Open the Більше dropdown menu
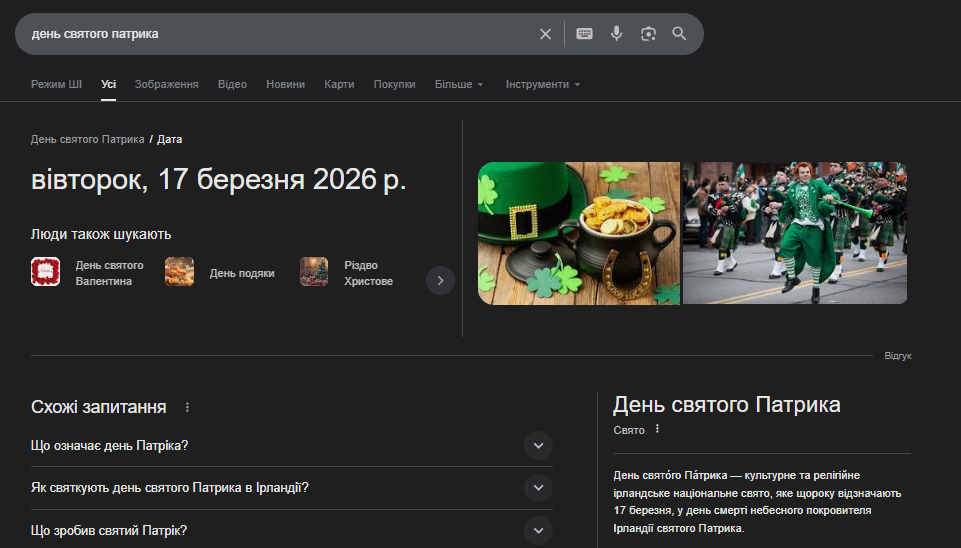This screenshot has width=961, height=548. 459,85
